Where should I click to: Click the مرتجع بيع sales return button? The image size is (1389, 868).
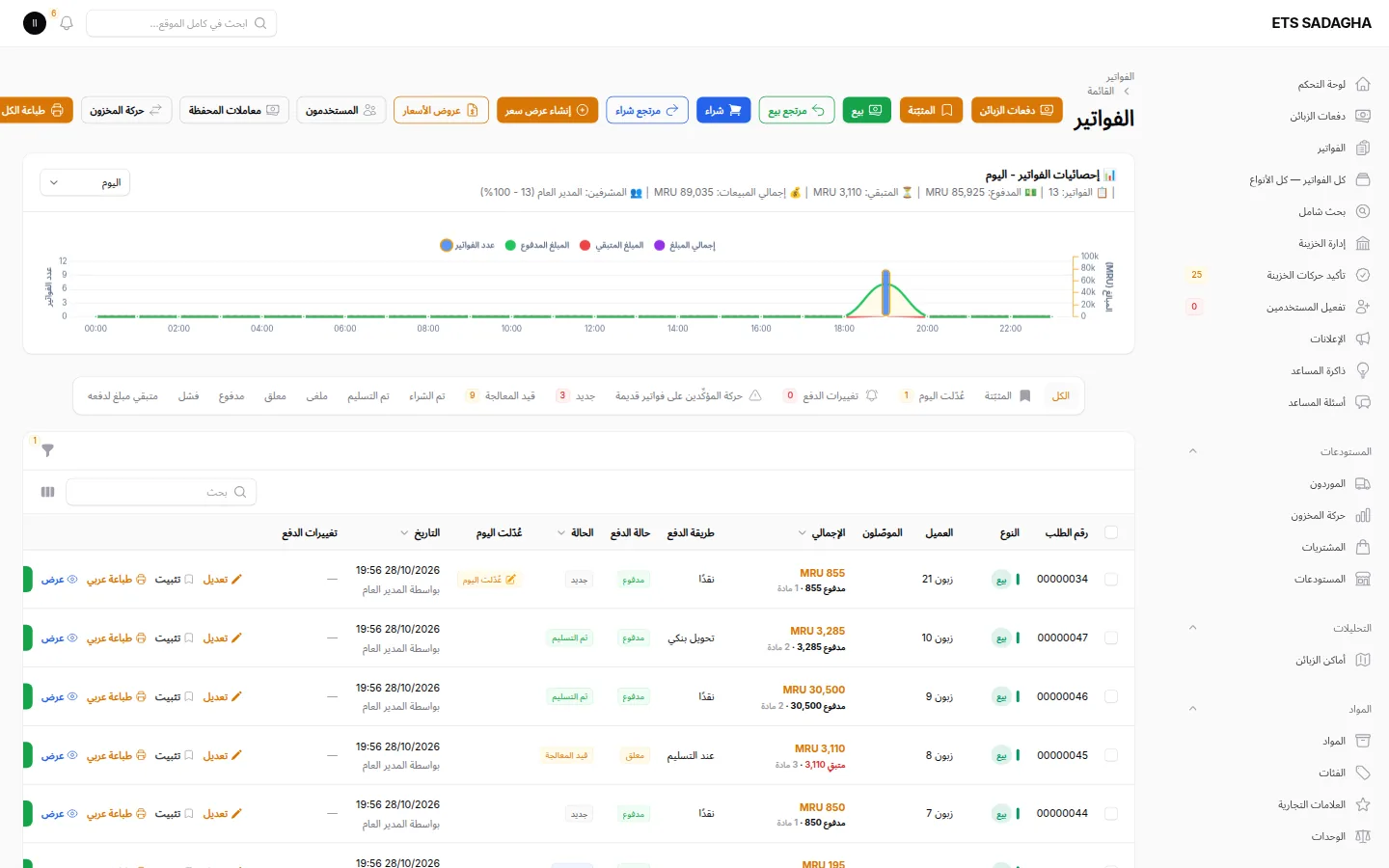(797, 111)
